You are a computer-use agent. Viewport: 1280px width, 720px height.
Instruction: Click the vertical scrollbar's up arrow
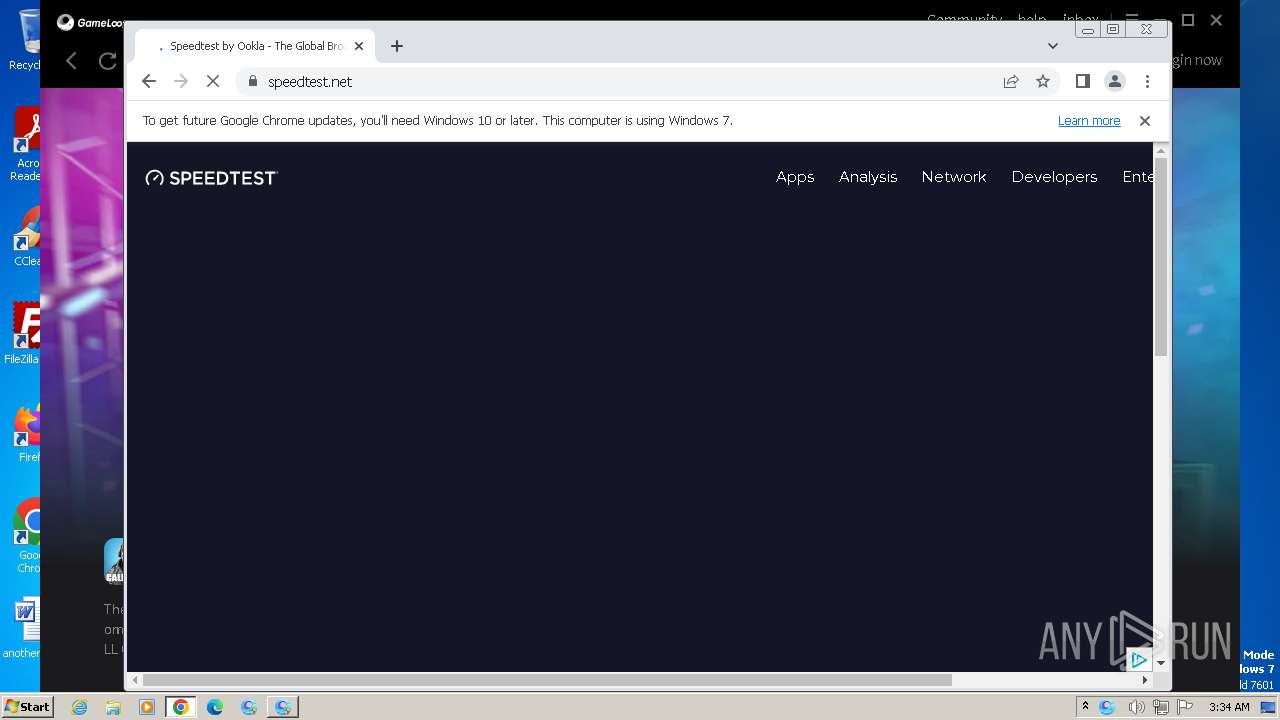pyautogui.click(x=1161, y=151)
